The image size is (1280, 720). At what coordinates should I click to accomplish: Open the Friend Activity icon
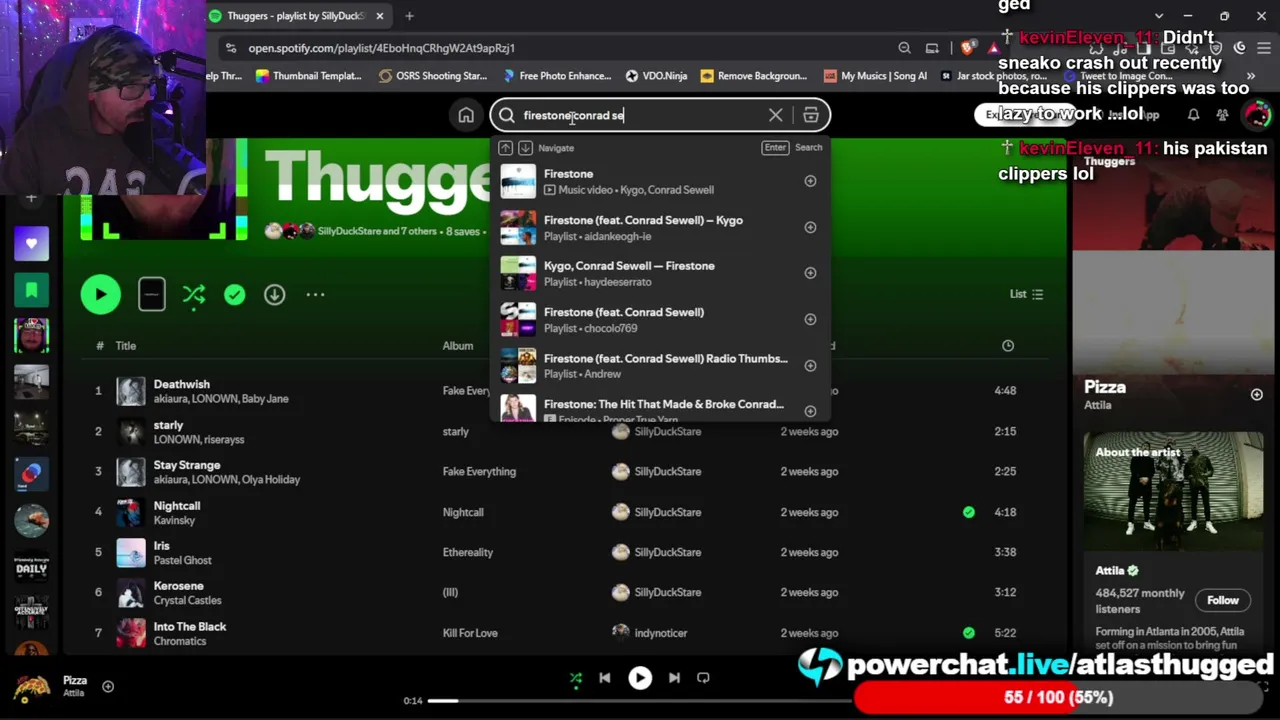[1222, 115]
